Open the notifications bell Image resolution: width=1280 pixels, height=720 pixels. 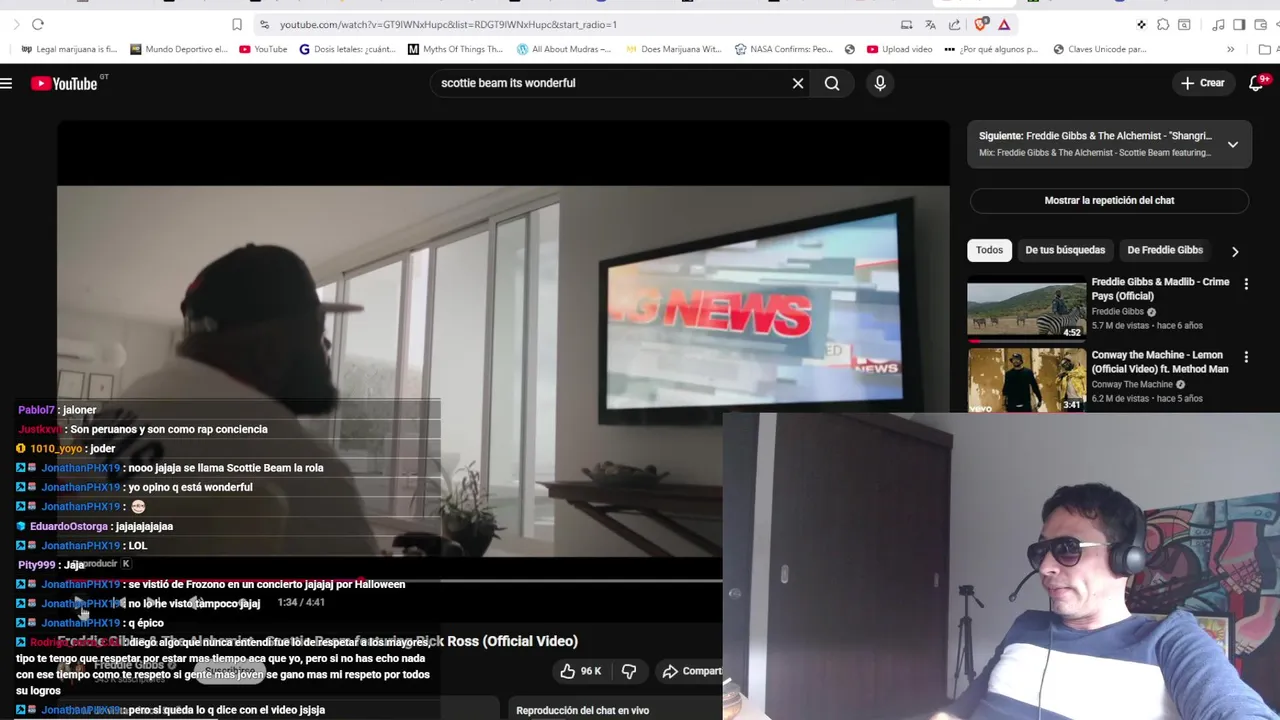[x=1257, y=84]
